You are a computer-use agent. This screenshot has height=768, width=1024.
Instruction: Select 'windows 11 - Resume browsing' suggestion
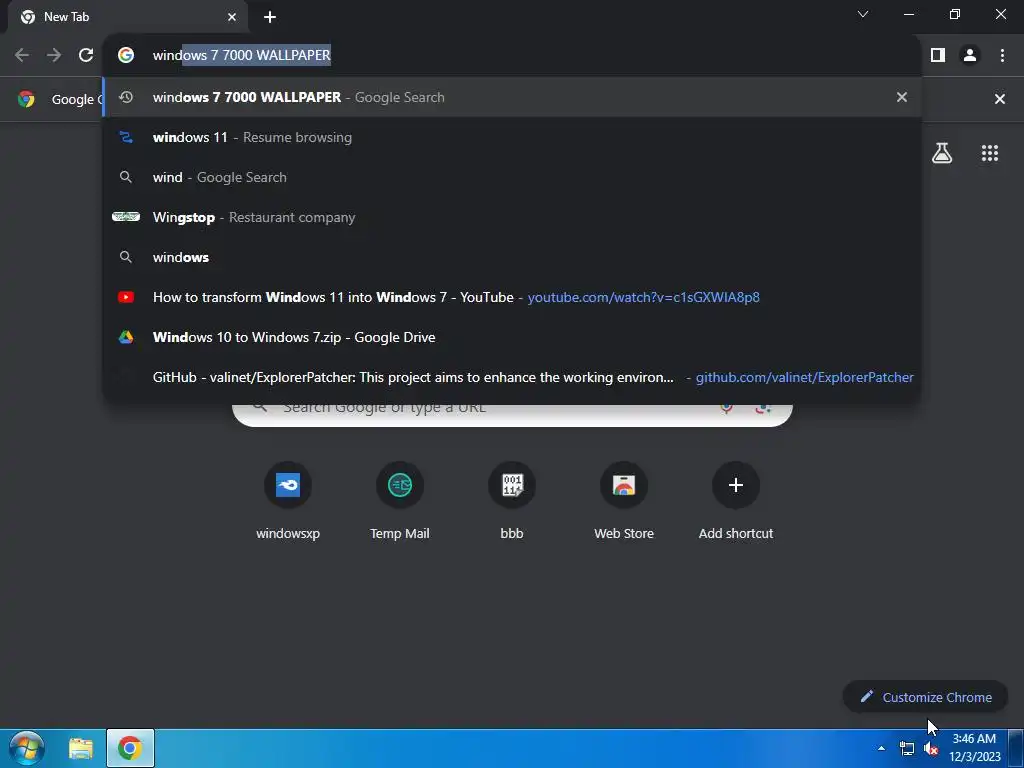coord(513,137)
